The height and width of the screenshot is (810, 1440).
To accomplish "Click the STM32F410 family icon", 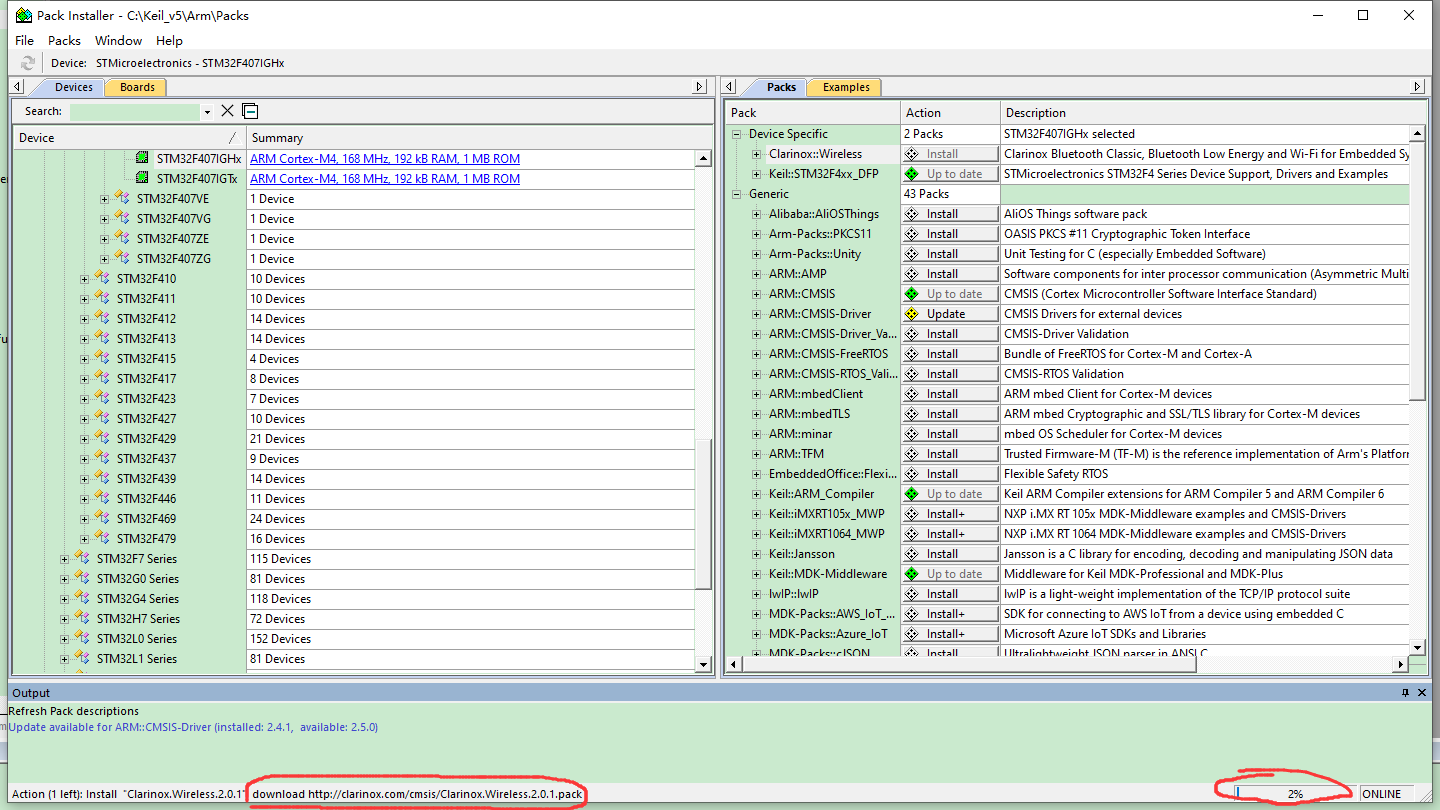I will [x=102, y=278].
